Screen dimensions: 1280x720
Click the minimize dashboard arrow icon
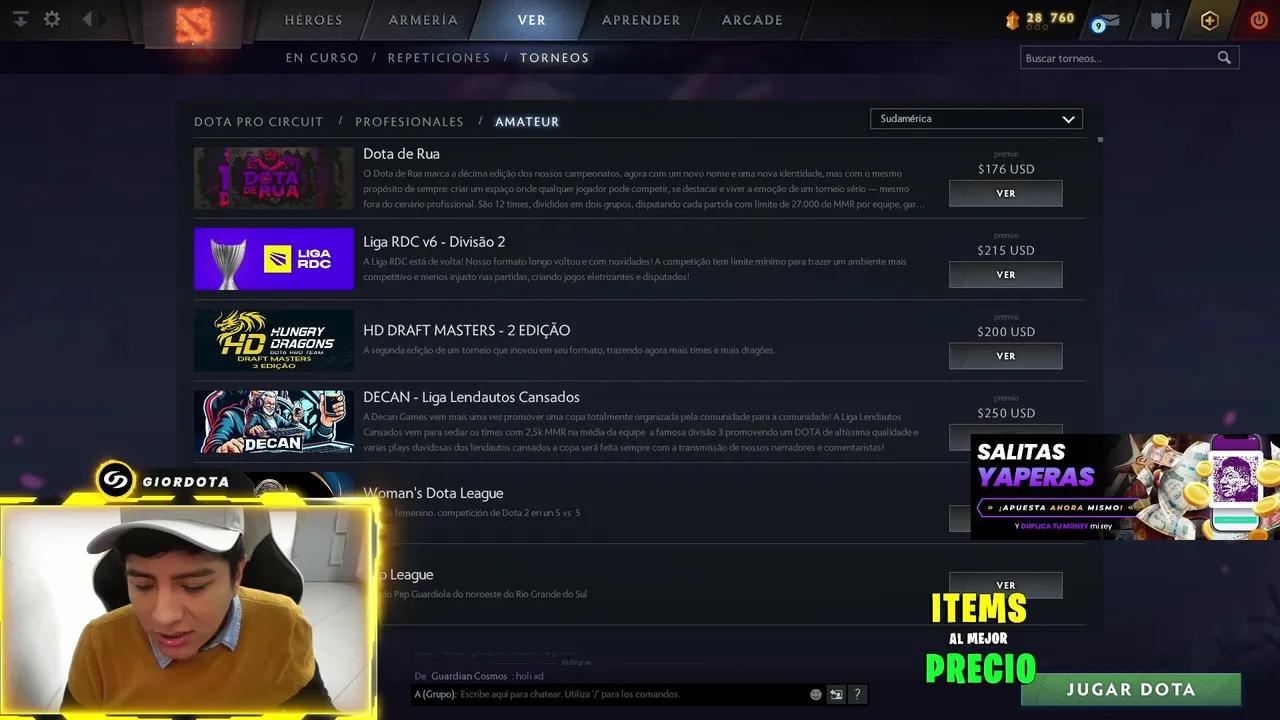pyautogui.click(x=20, y=19)
